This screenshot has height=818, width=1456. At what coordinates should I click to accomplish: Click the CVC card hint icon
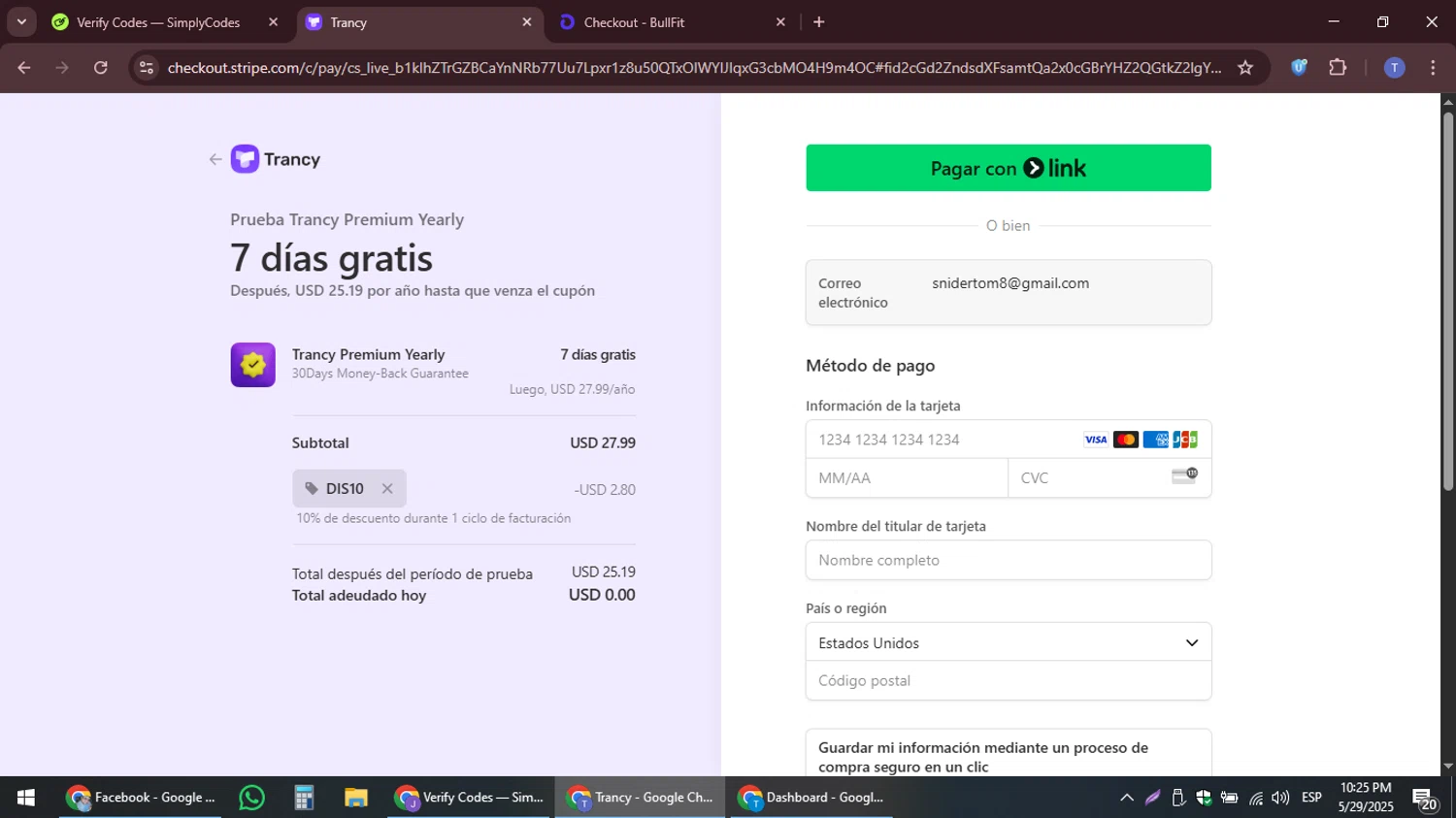[x=1184, y=475]
